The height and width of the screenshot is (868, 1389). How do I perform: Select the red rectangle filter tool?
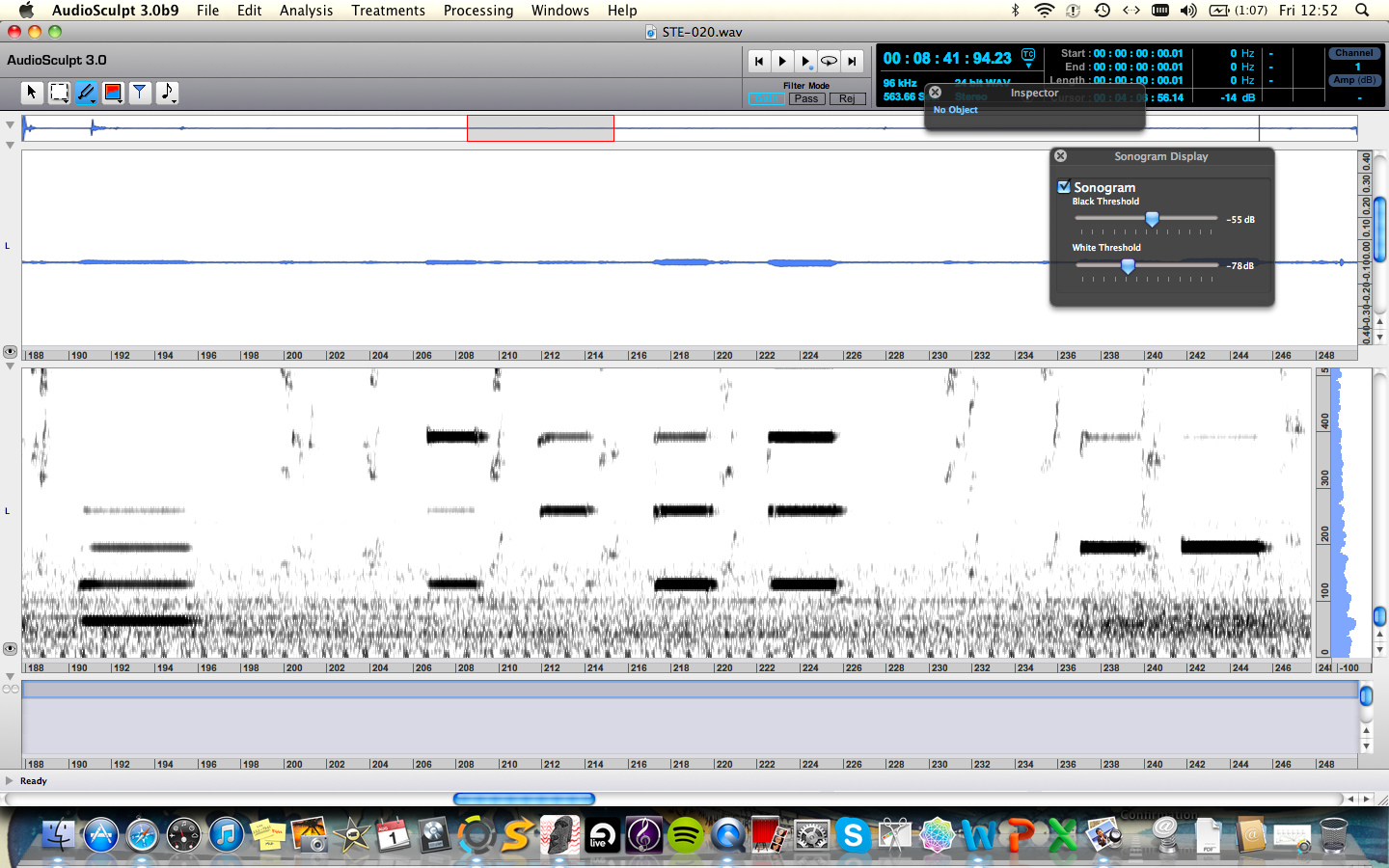113,93
